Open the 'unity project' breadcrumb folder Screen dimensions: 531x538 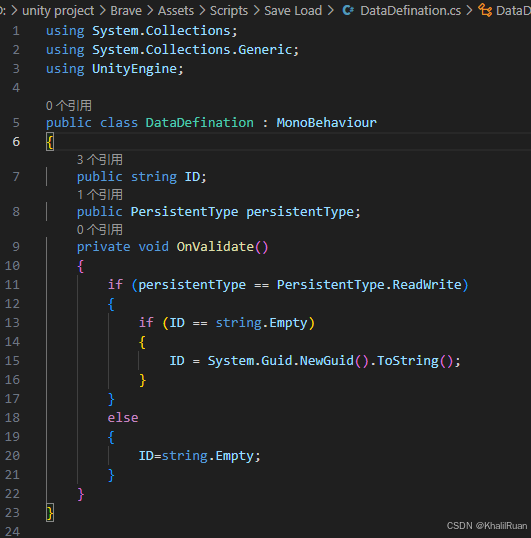coord(58,11)
